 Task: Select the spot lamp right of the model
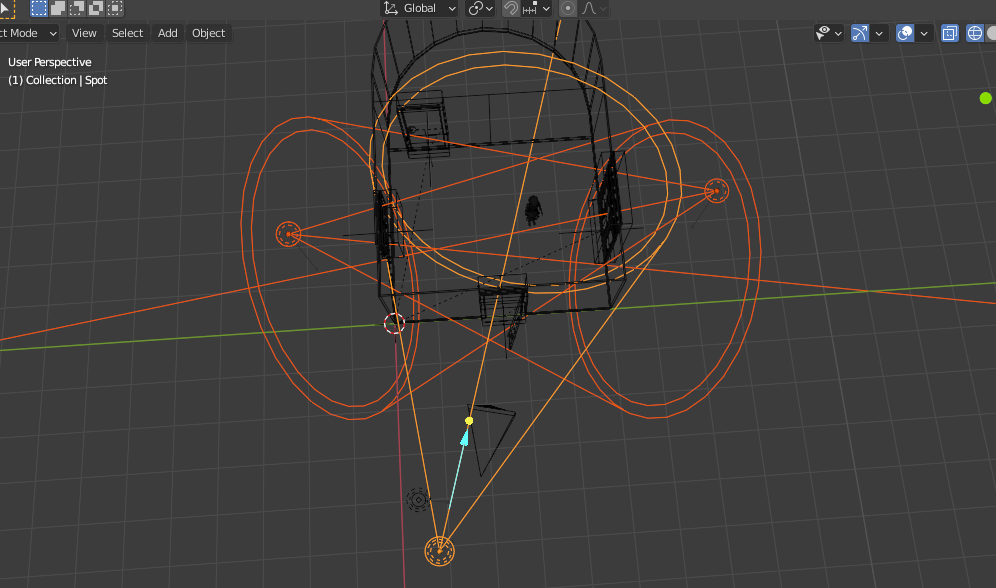pyautogui.click(x=717, y=190)
